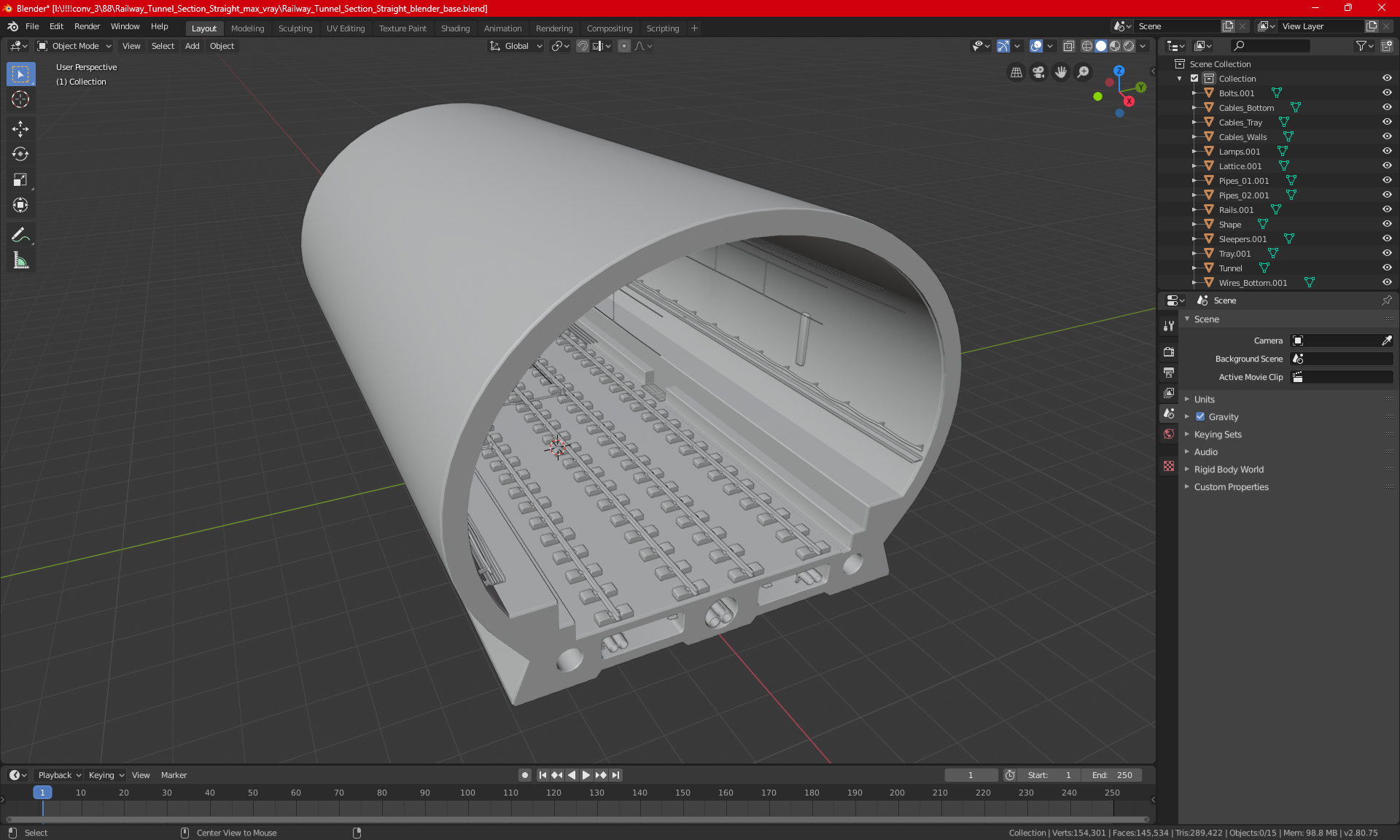The image size is (1400, 840).
Task: Activate the Annotate pencil tool
Action: click(x=20, y=235)
